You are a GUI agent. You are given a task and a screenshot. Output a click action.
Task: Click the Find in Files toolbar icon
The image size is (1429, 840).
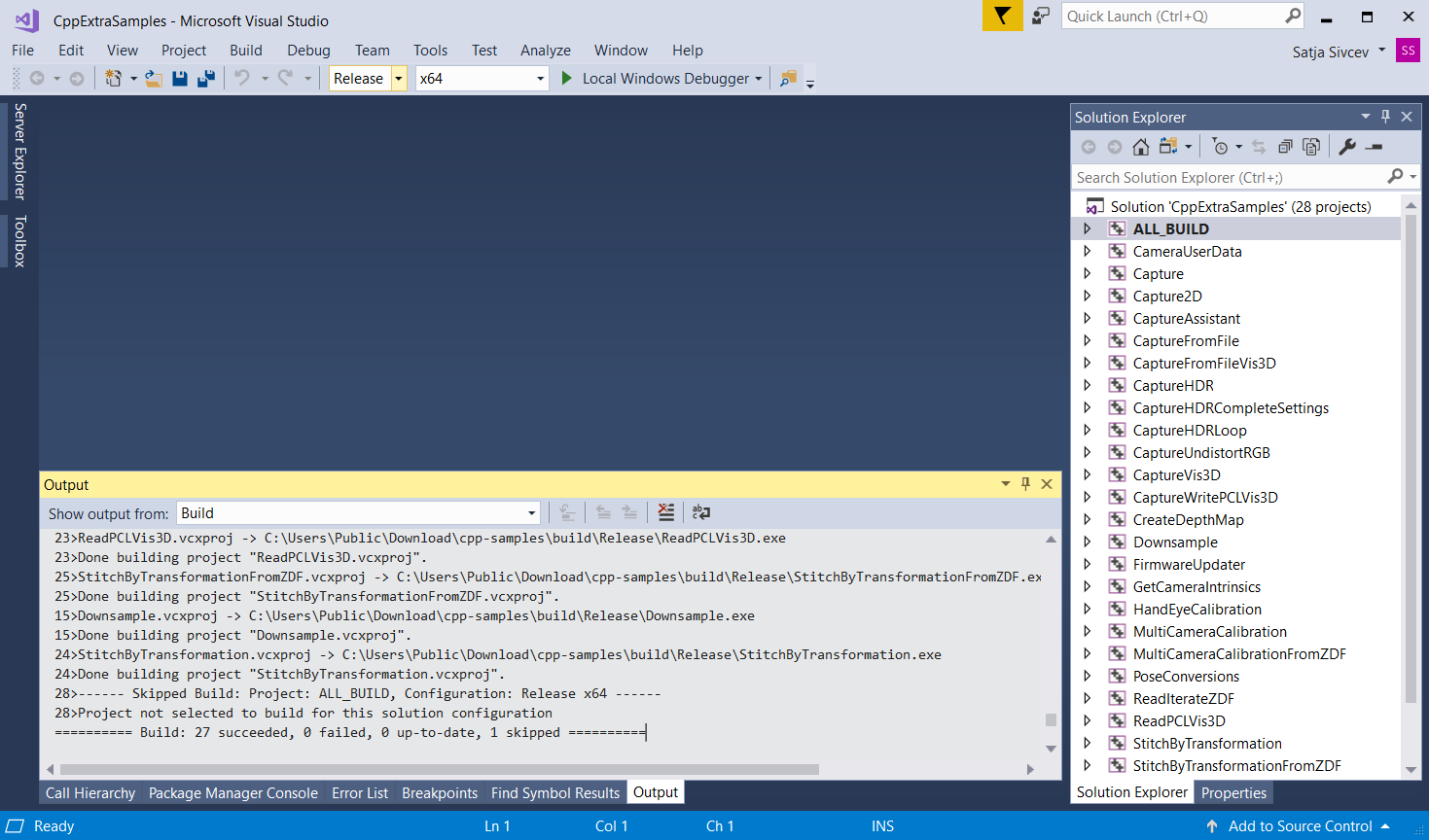pyautogui.click(x=789, y=78)
